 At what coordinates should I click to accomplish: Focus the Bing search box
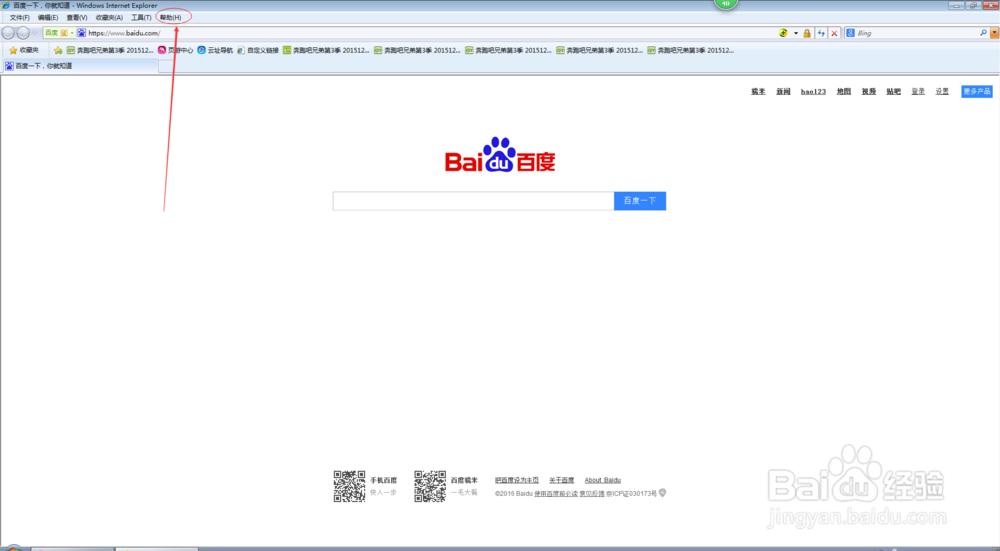coord(918,33)
